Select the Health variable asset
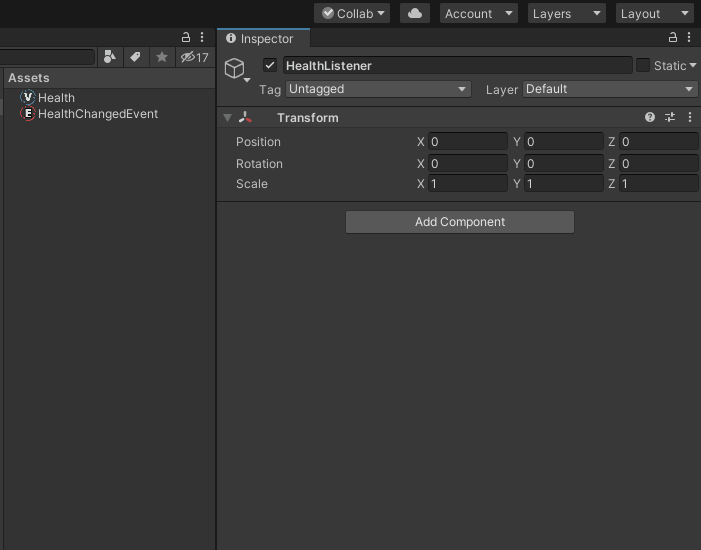This screenshot has height=550, width=701. (x=56, y=97)
